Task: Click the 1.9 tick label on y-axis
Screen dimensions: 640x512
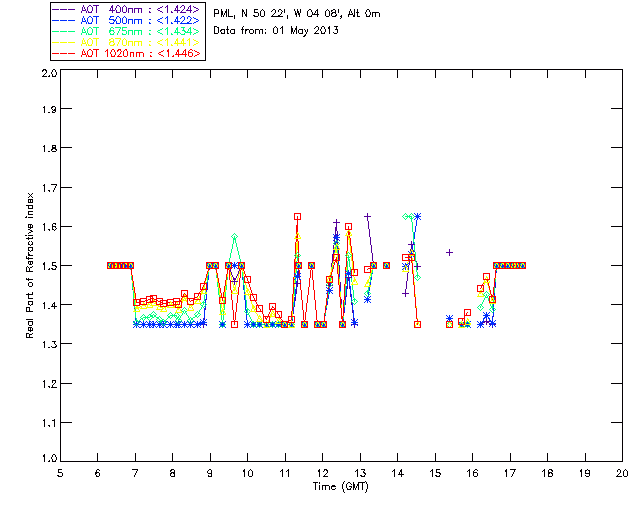Action: [49, 109]
